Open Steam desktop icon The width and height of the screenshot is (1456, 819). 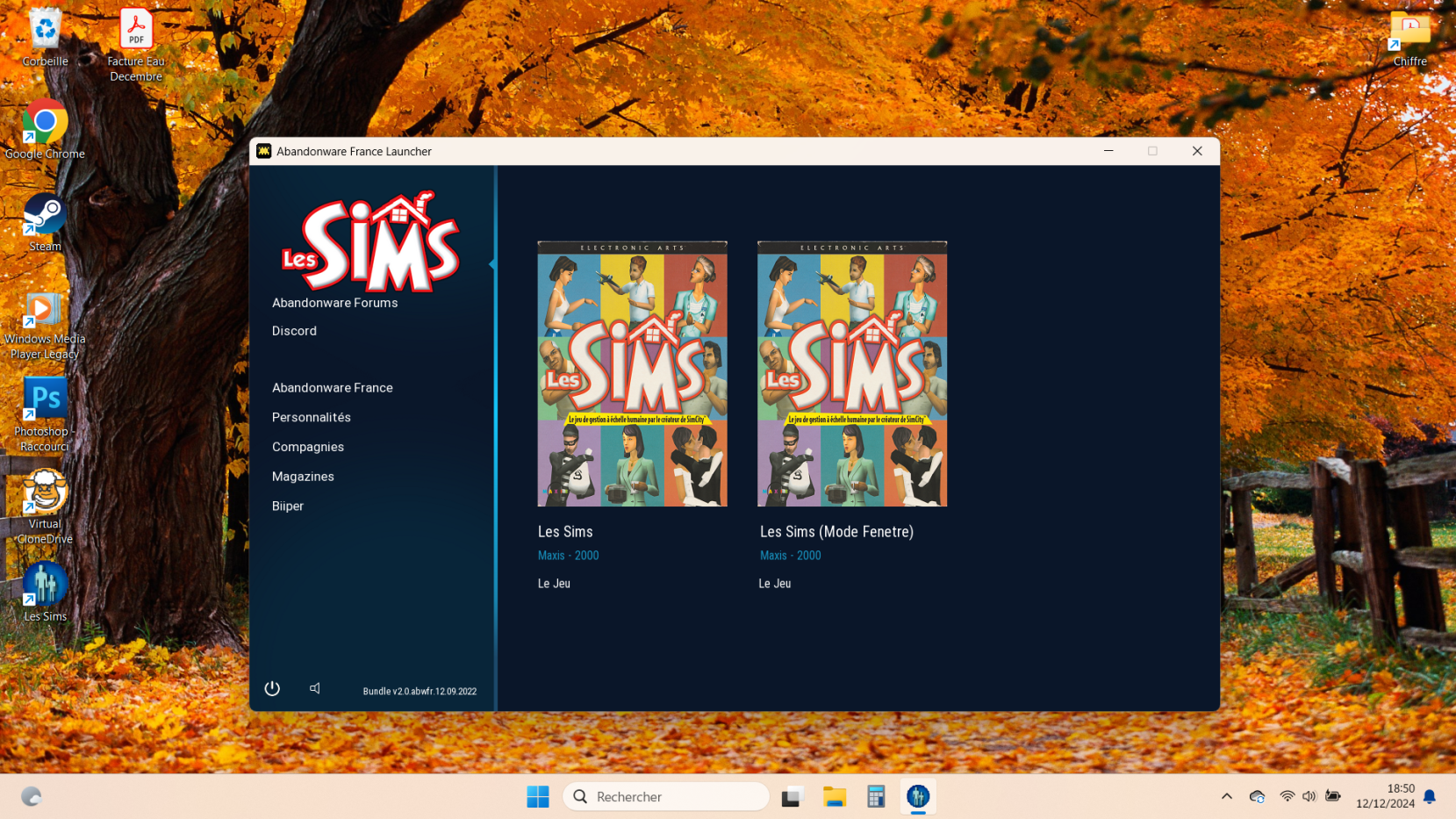(45, 223)
